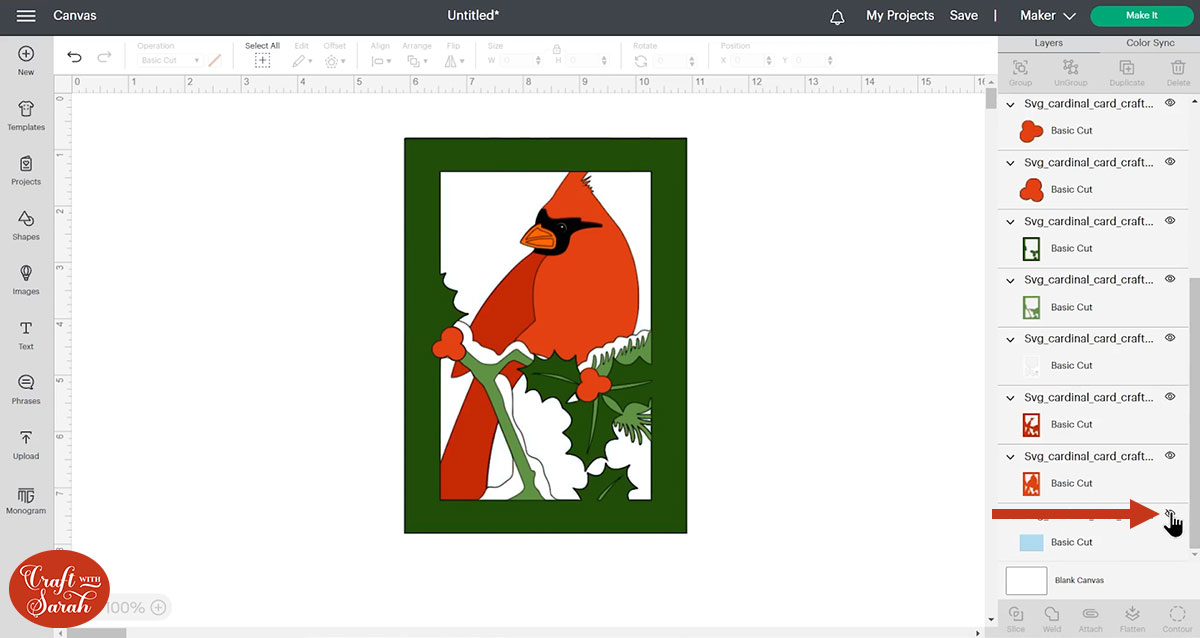Open the Monogram tool

[26, 498]
